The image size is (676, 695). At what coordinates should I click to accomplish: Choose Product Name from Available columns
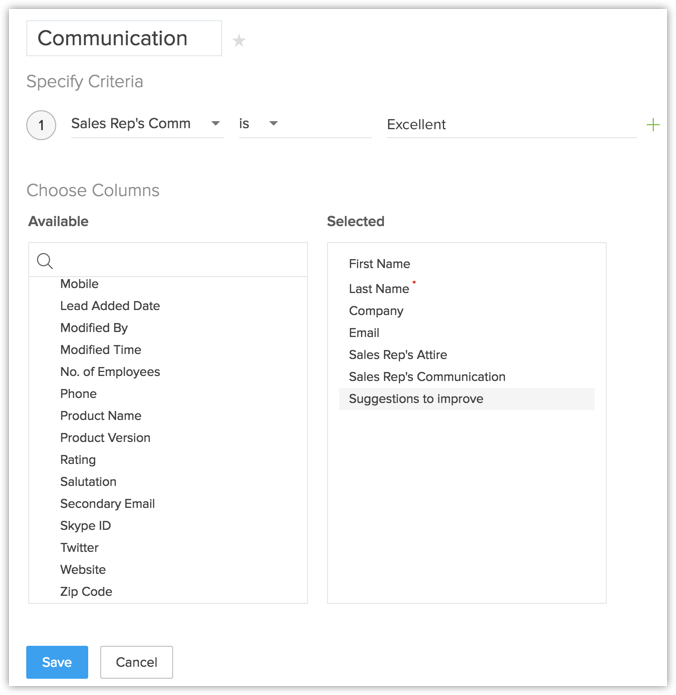click(x=101, y=416)
